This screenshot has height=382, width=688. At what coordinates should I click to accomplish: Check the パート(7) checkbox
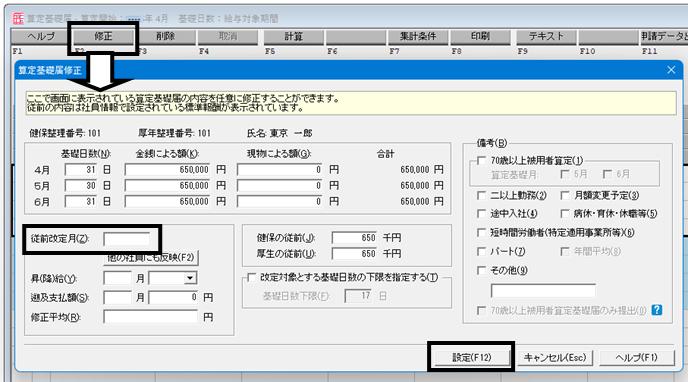pyautogui.click(x=481, y=251)
